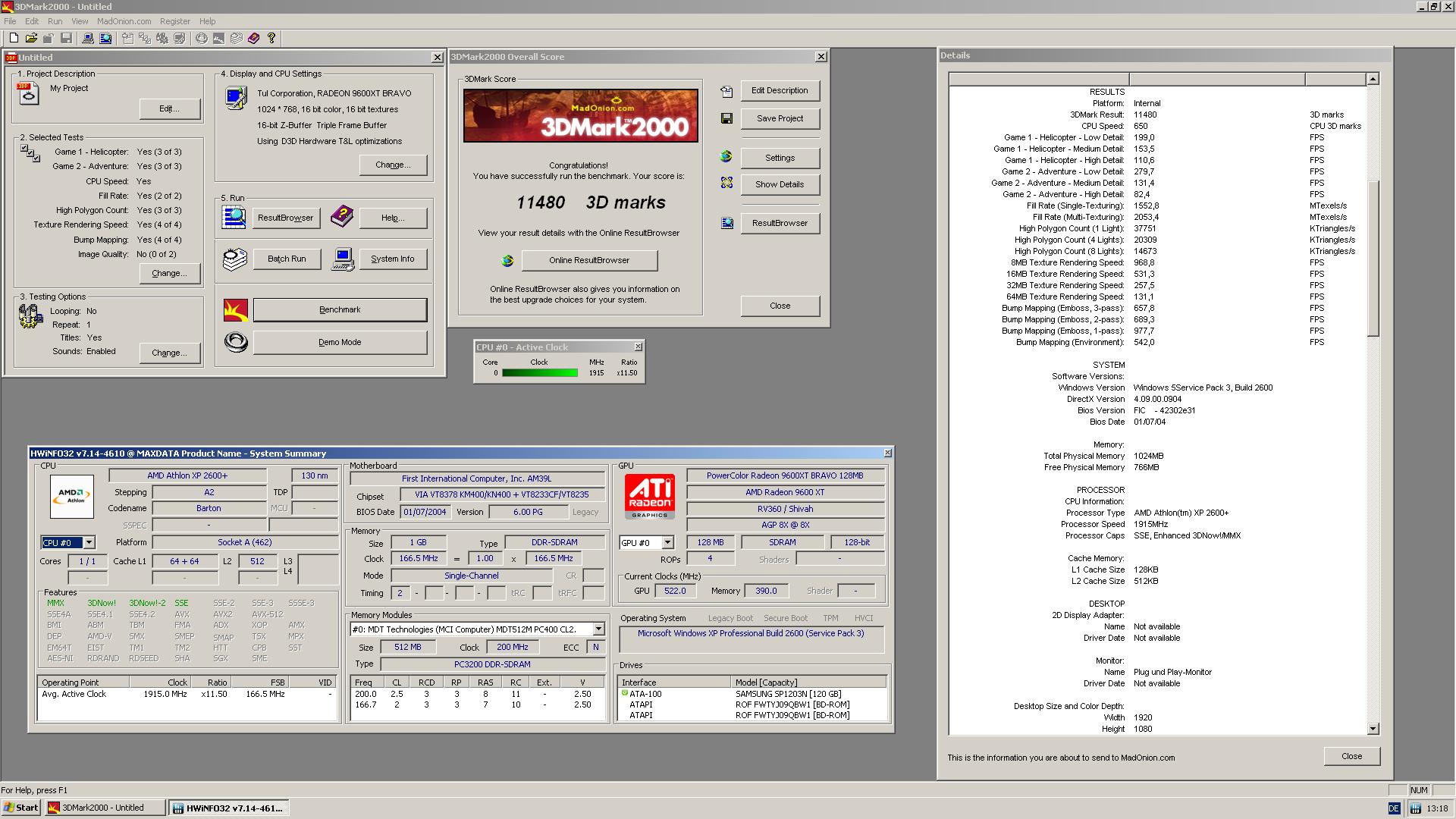Click the DE language indicator in tray
This screenshot has width=1456, height=819.
coord(1394,808)
